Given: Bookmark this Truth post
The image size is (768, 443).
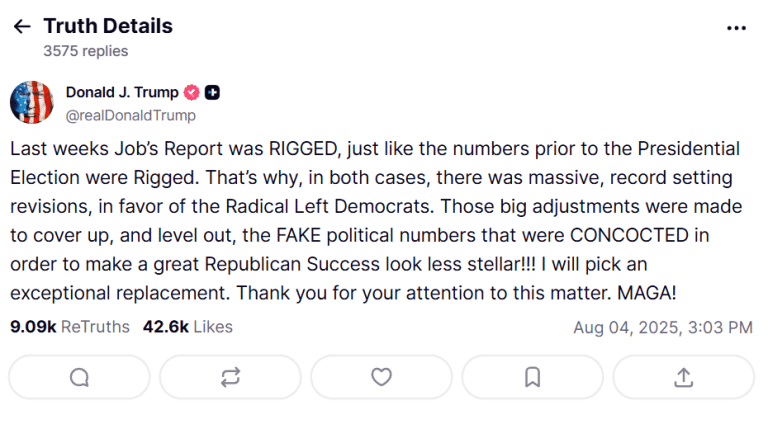Looking at the screenshot, I should [x=532, y=377].
